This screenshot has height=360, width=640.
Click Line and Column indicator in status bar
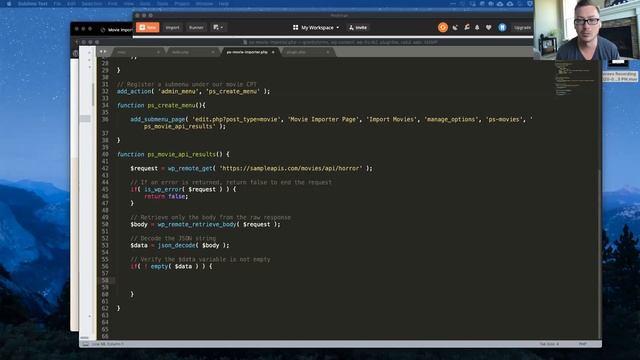click(107, 344)
